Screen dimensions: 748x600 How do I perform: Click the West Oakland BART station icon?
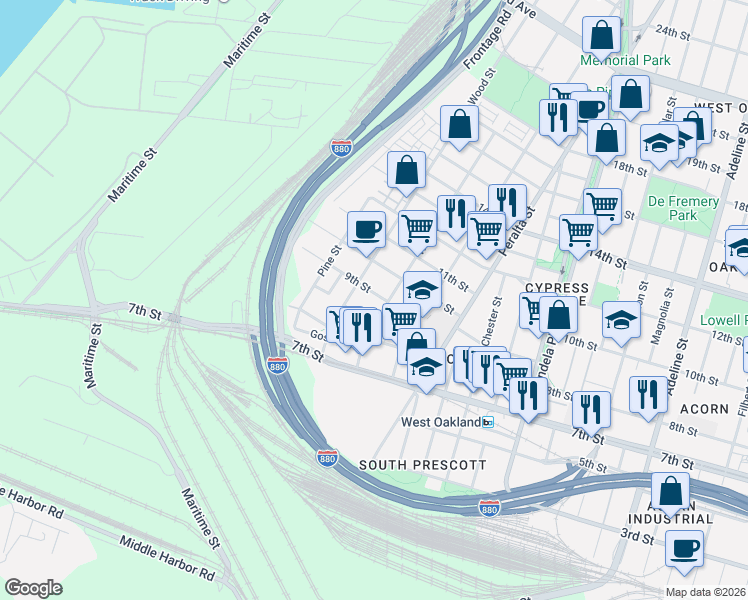coord(488,422)
